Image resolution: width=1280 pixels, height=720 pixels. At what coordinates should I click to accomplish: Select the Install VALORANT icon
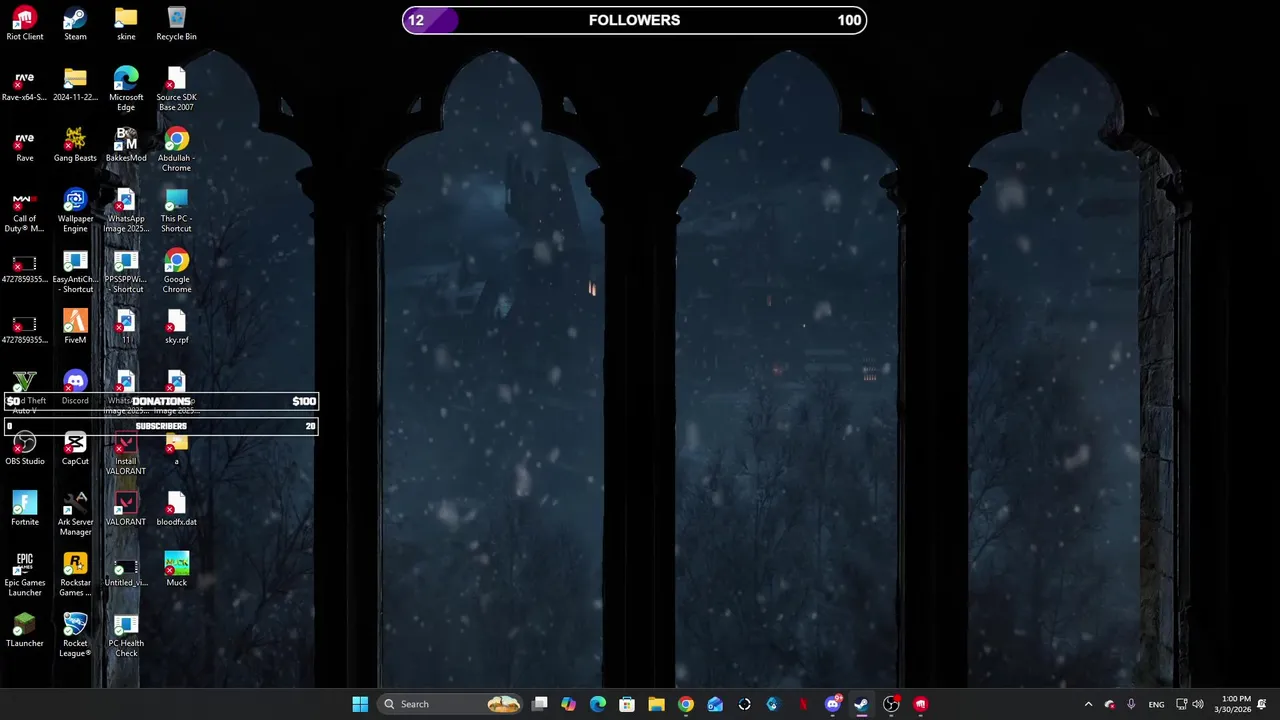click(x=126, y=454)
